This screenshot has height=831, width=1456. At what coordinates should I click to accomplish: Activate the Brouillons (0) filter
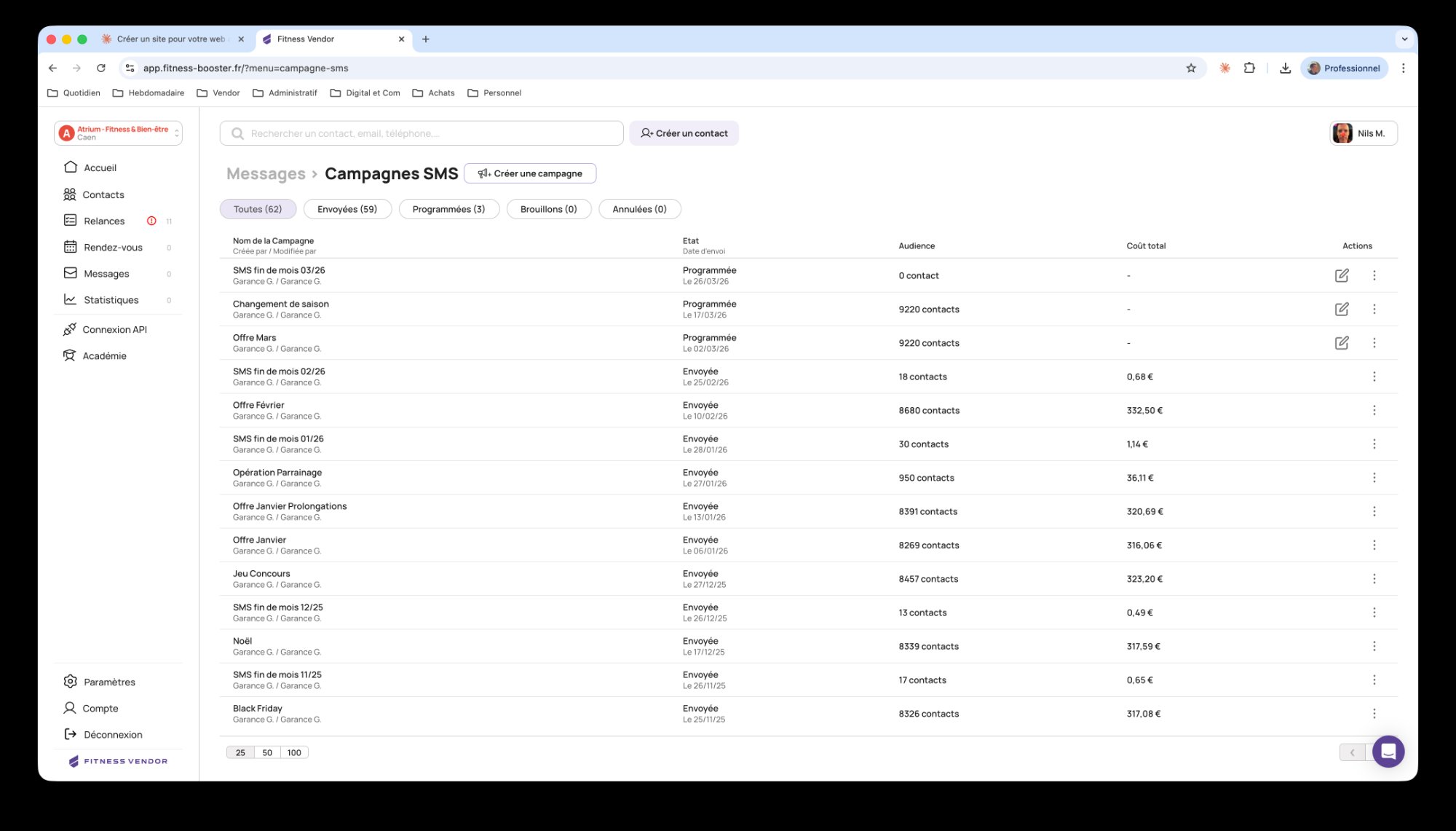click(548, 209)
